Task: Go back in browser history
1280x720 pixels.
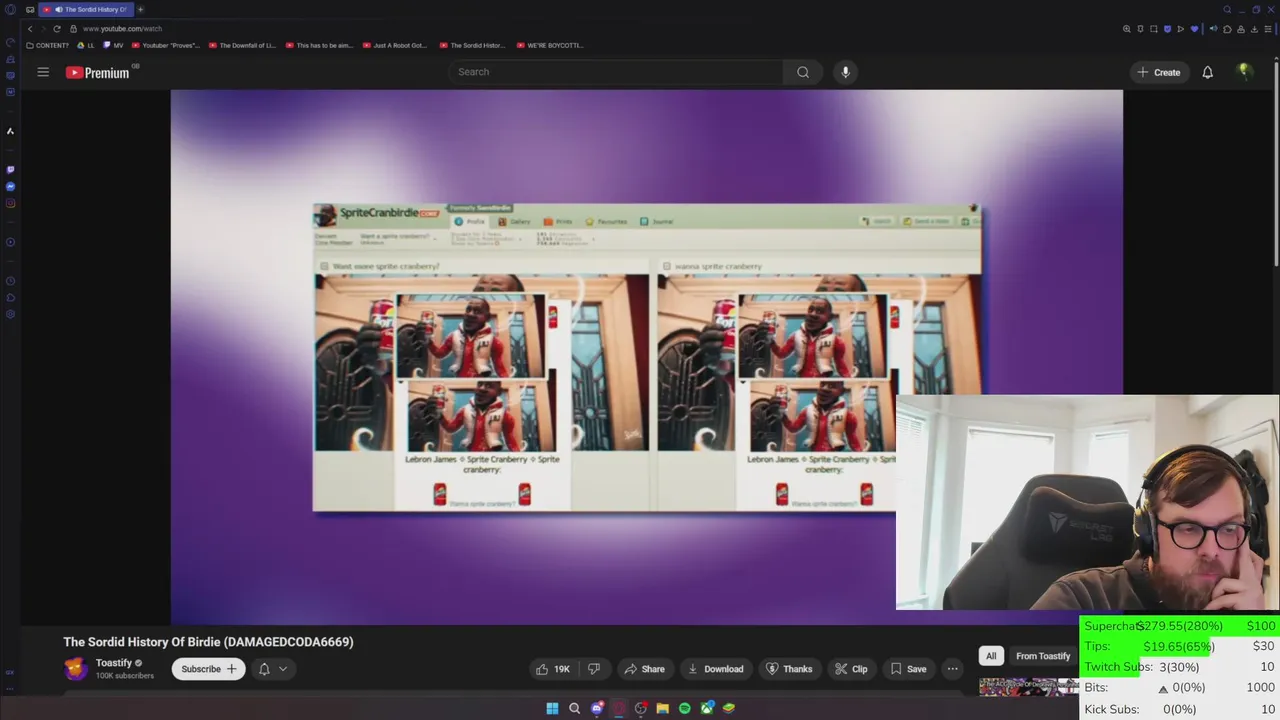Action: tap(30, 29)
